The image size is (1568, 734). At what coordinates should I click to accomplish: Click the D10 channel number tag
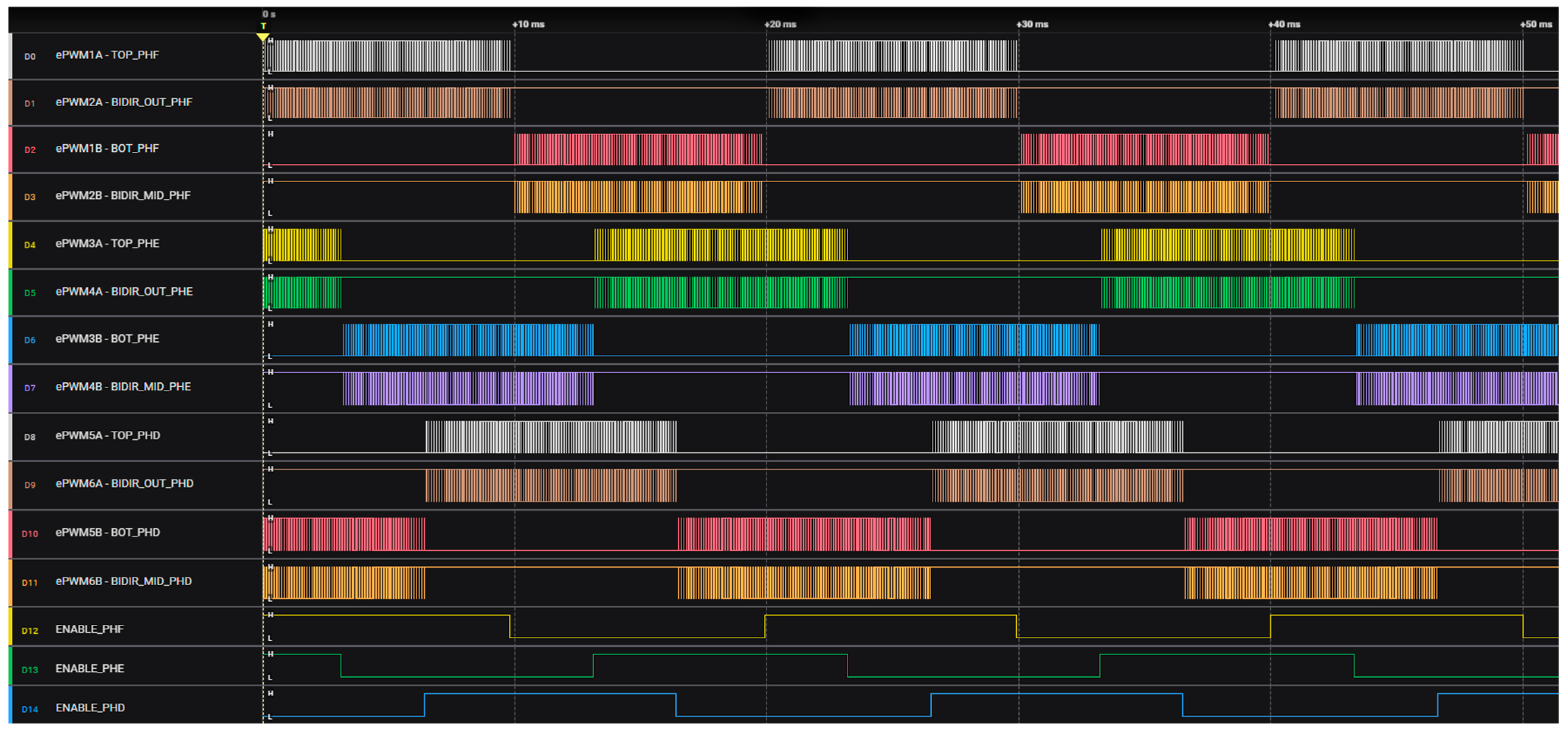click(30, 534)
